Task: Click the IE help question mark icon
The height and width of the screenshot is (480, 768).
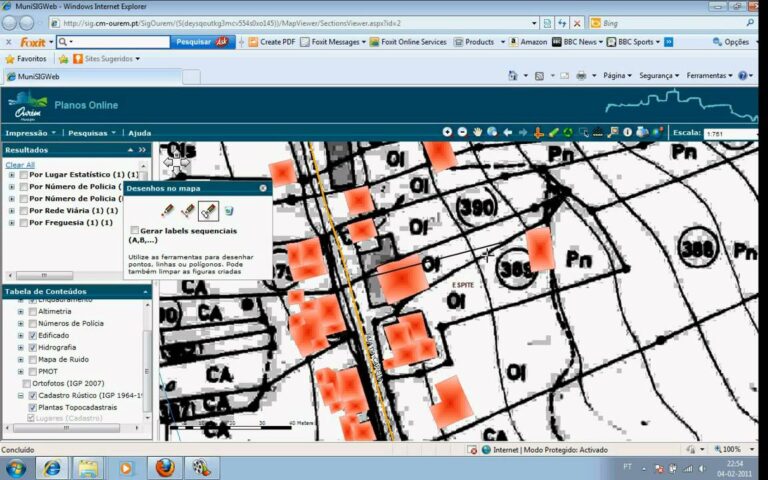Action: pos(743,76)
